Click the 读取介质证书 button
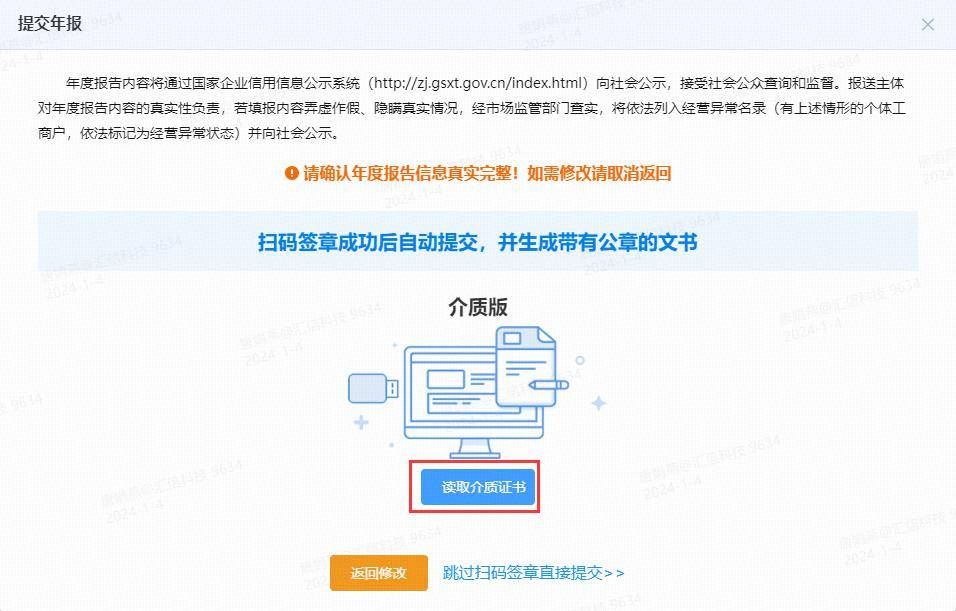The height and width of the screenshot is (611, 956). [477, 487]
